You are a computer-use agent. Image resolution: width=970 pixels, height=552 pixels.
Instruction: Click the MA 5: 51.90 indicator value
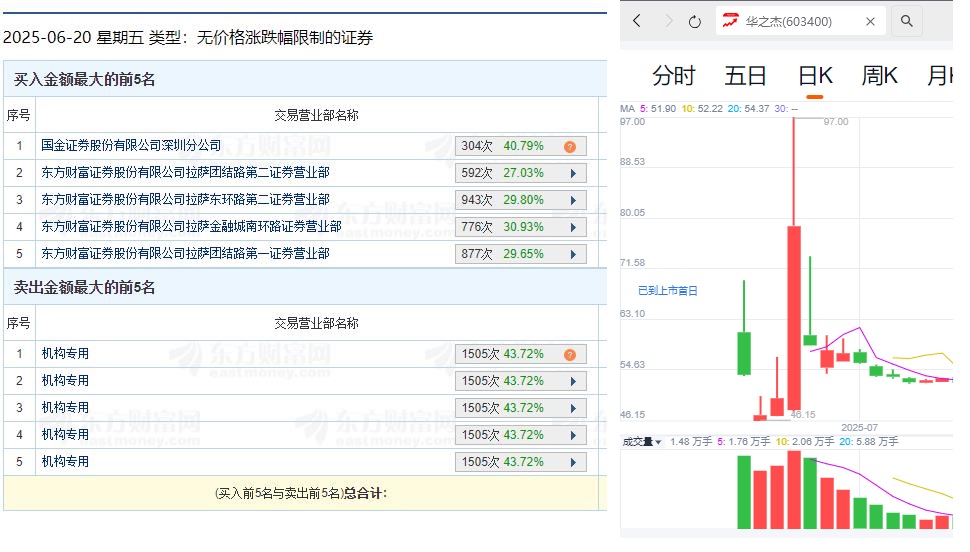click(658, 109)
